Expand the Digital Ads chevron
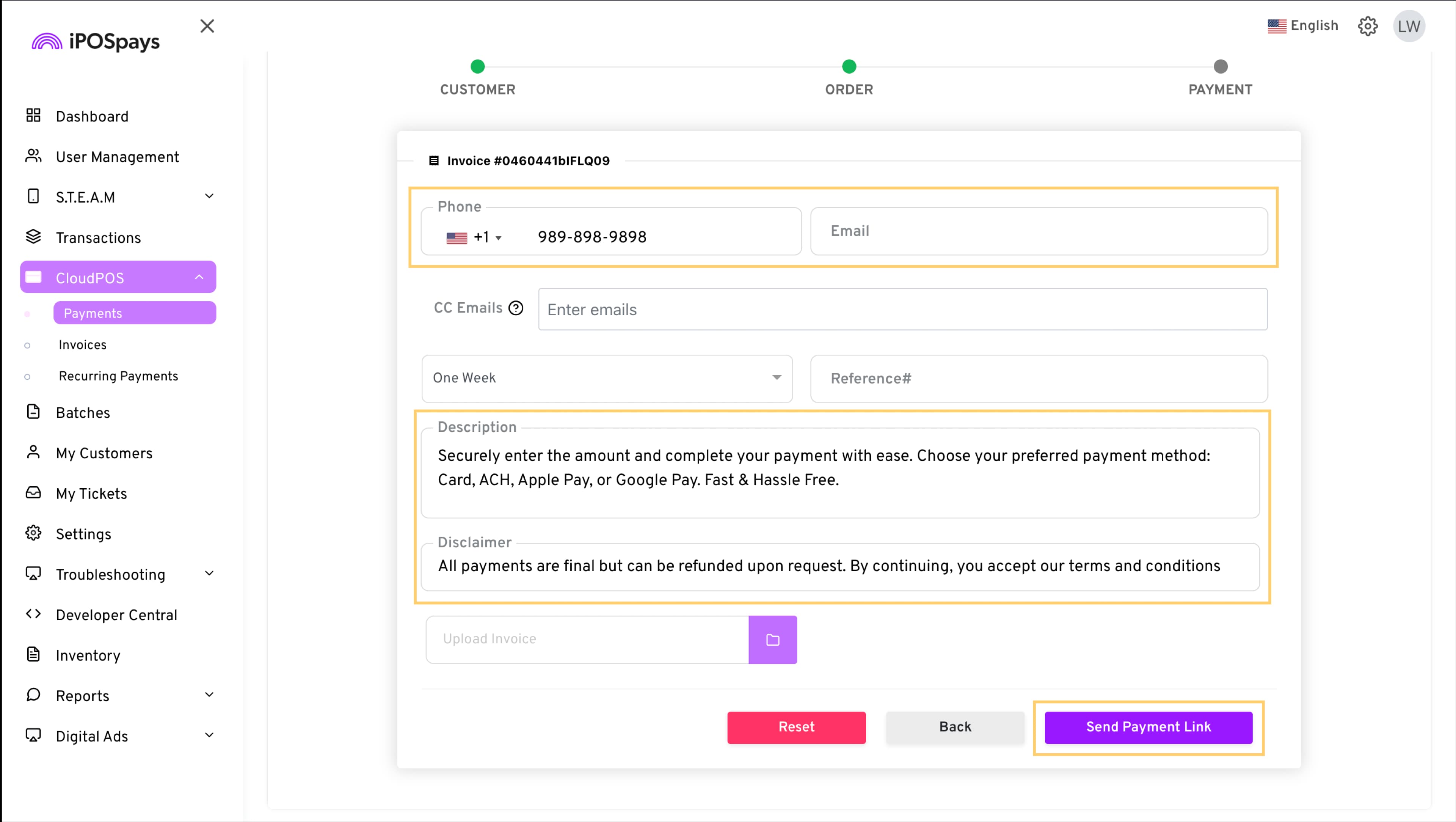 point(209,735)
